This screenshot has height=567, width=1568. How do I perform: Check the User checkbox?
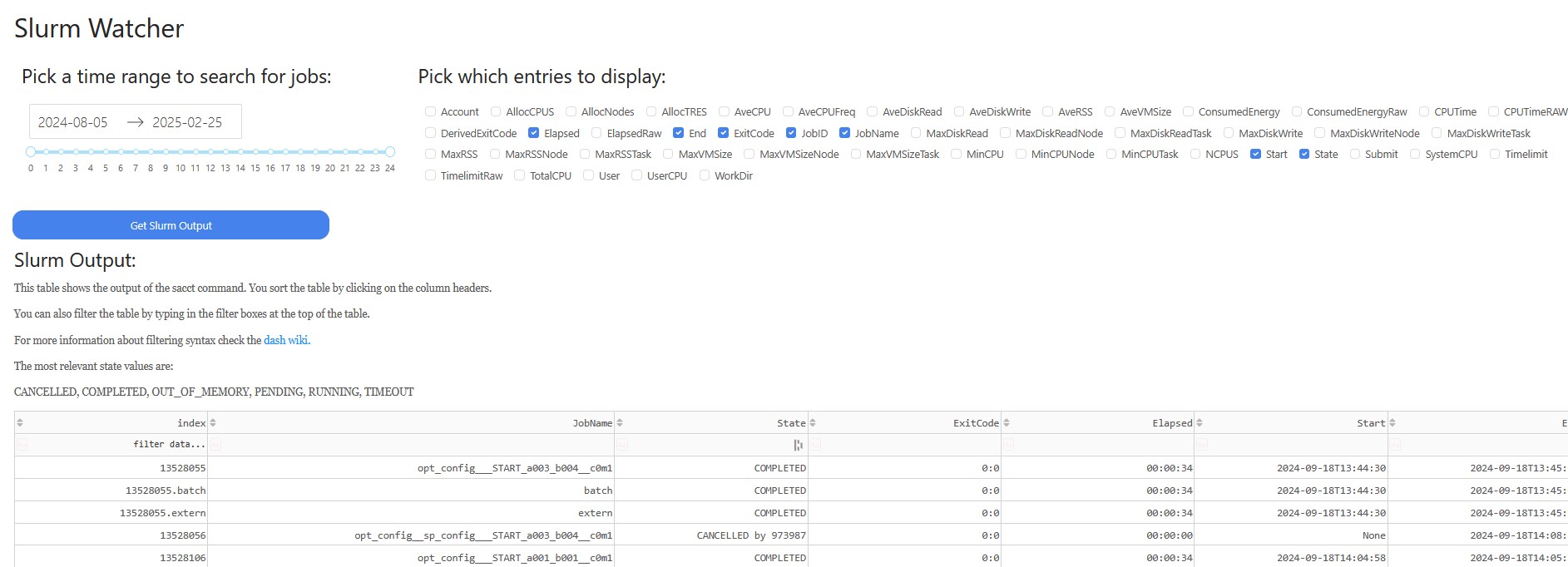click(589, 175)
